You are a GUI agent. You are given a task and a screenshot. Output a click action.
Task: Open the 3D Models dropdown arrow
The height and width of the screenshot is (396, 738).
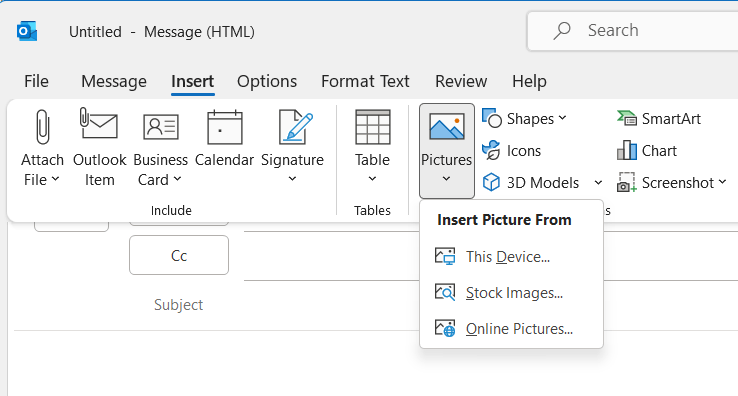(x=598, y=182)
